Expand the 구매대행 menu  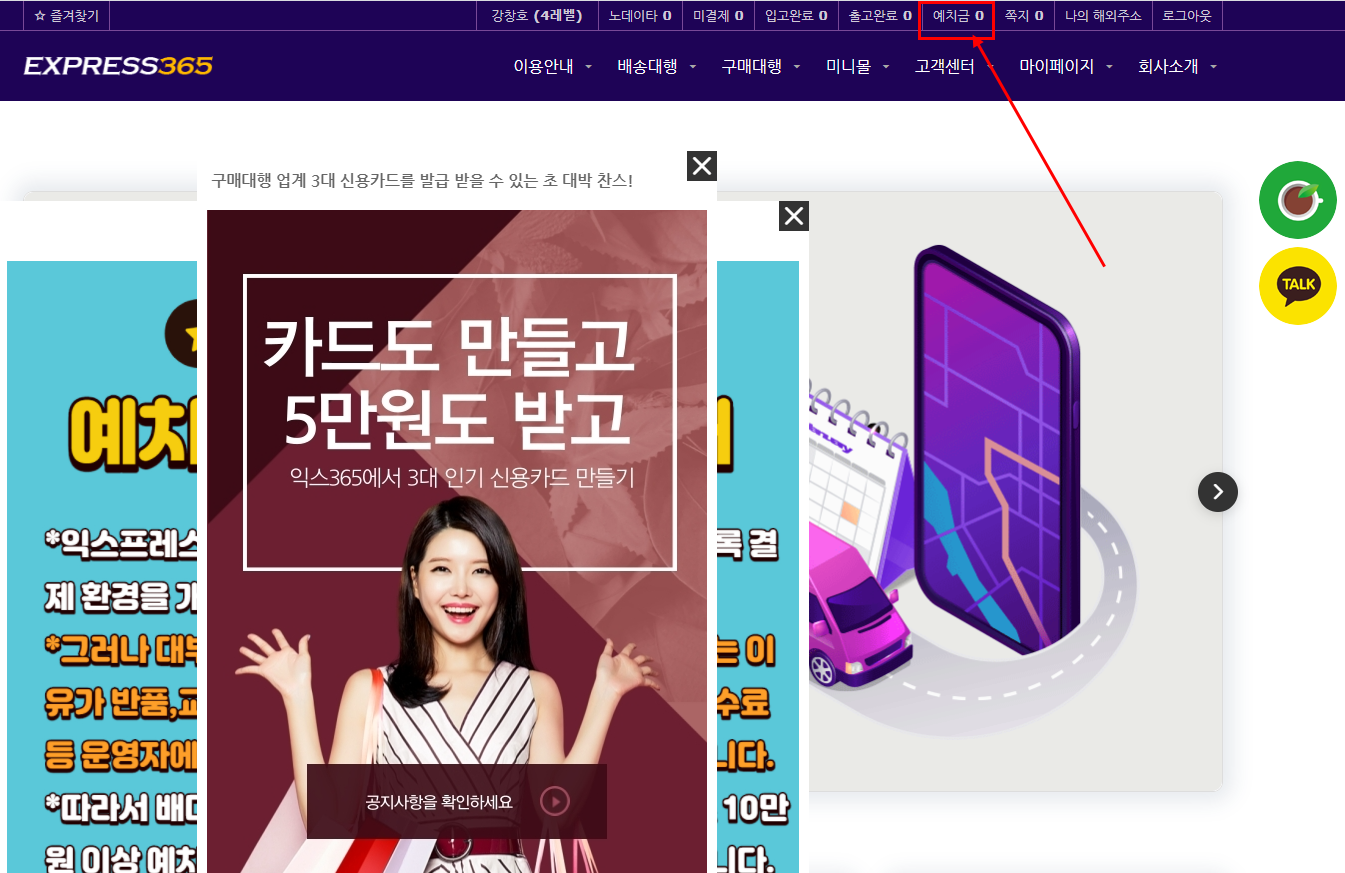pos(761,67)
